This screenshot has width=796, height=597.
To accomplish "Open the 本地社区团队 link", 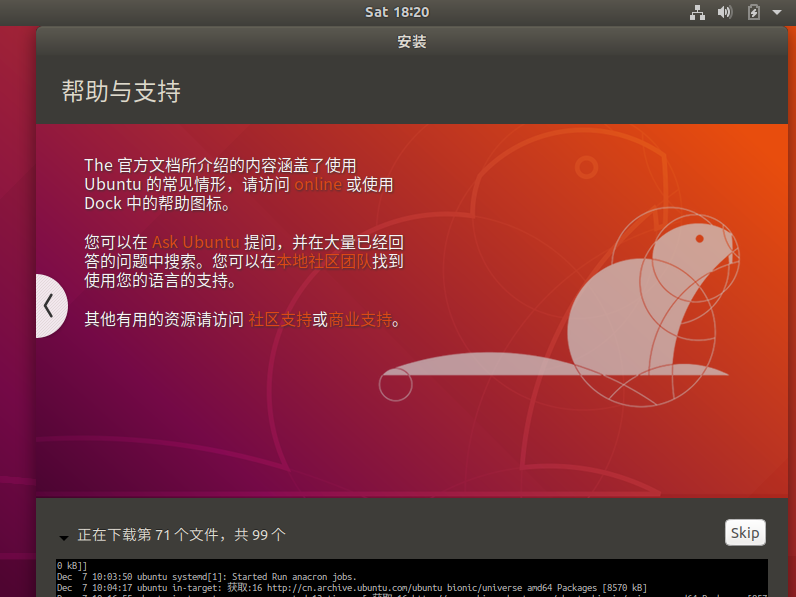I will tap(324, 261).
